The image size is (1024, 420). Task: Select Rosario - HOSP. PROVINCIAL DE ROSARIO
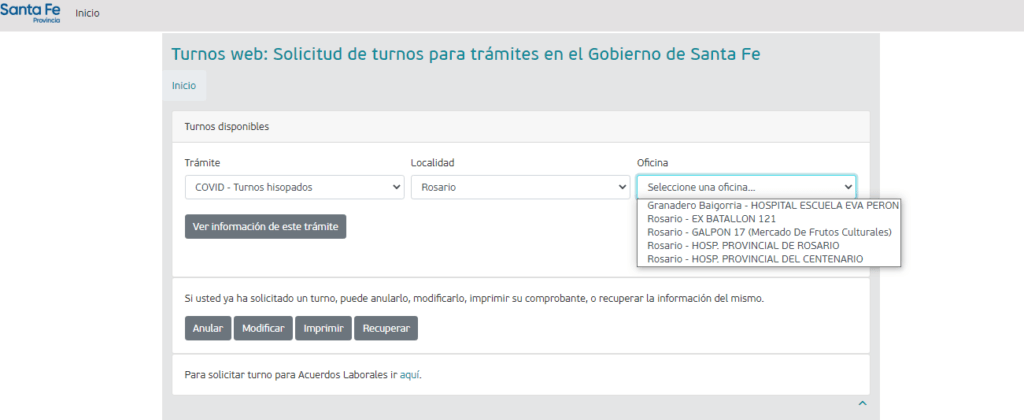tap(743, 246)
